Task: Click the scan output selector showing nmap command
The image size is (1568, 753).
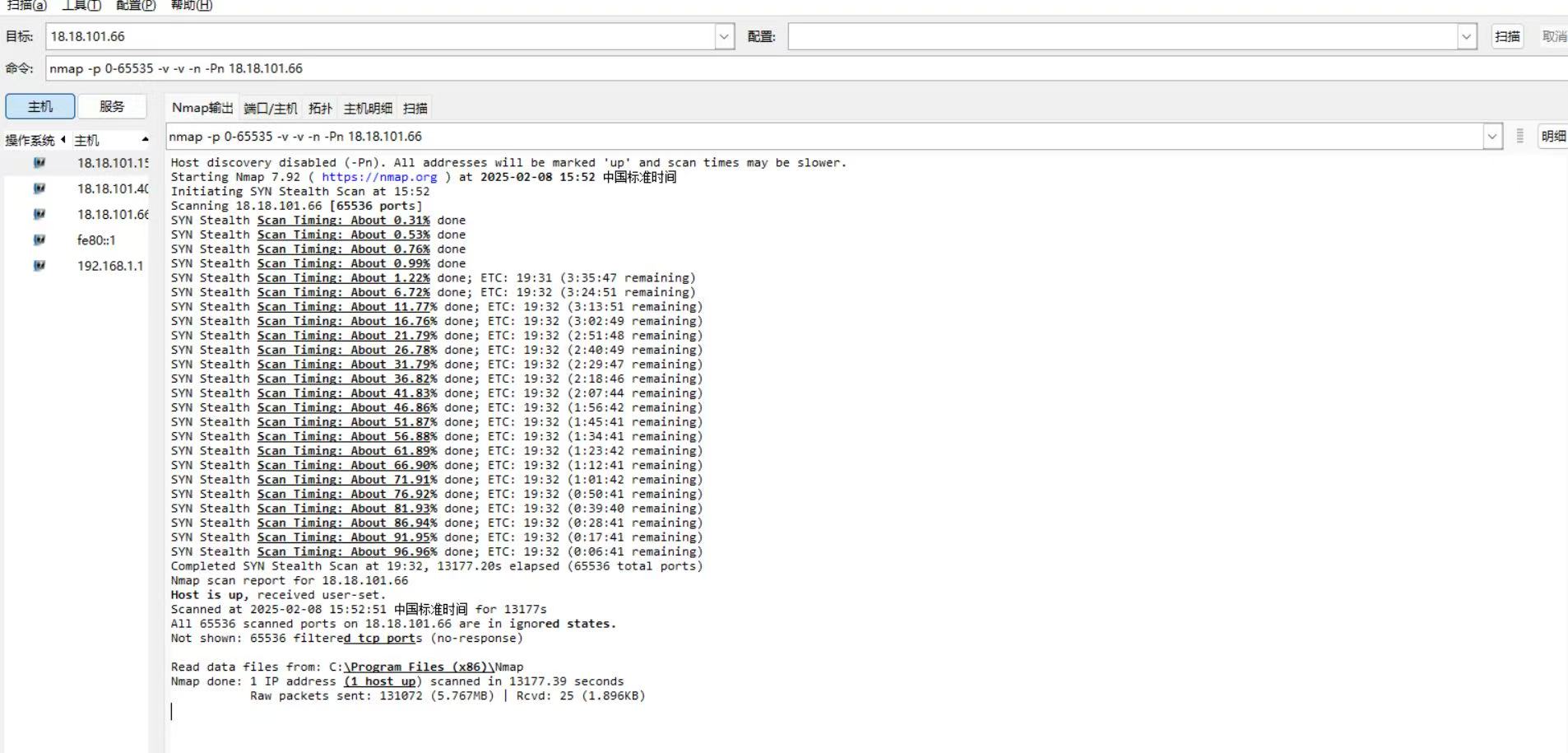Action: [x=824, y=137]
